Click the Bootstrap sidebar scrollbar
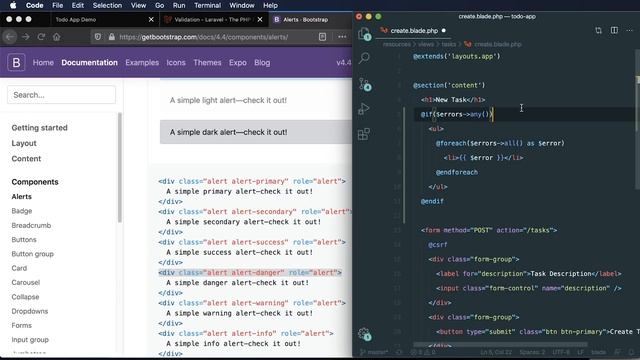This screenshot has height=360, width=640. click(120, 168)
